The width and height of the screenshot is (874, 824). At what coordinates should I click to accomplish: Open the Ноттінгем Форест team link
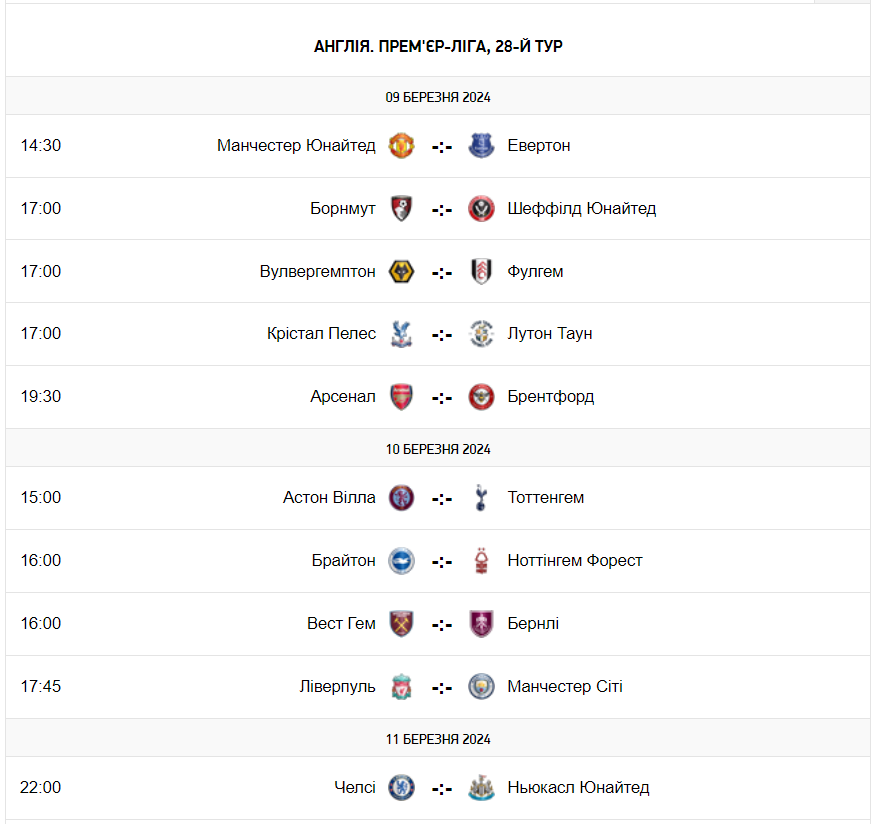click(x=575, y=561)
